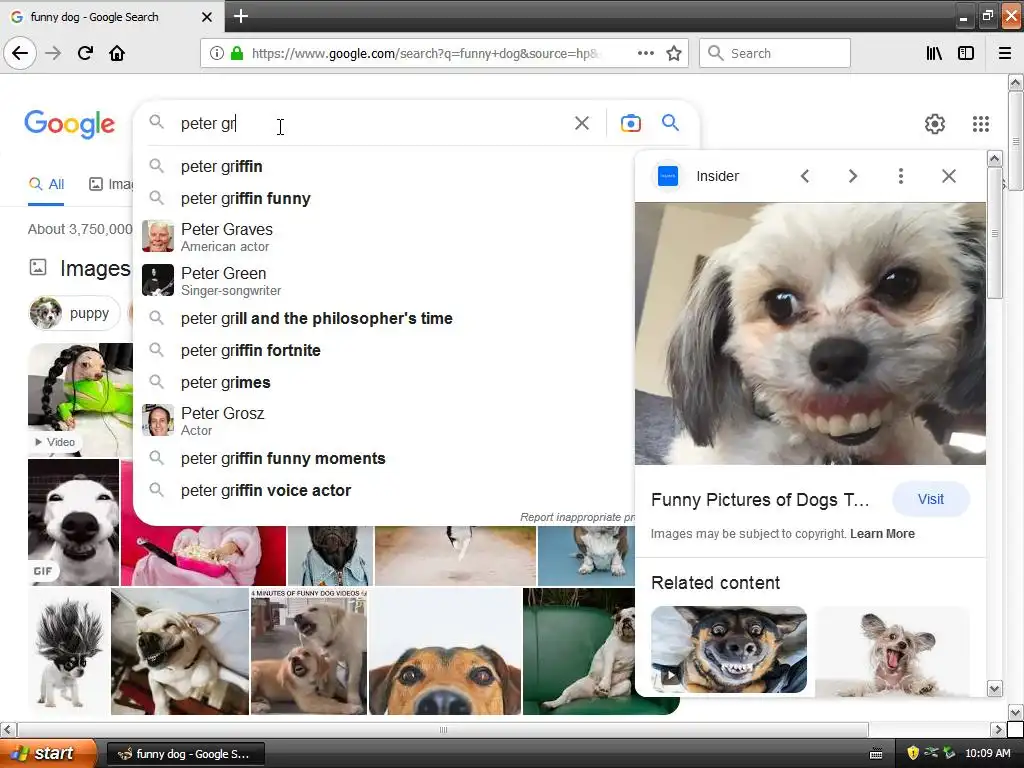
Task: Select suggestion 'peter griffin'
Action: coord(385,167)
